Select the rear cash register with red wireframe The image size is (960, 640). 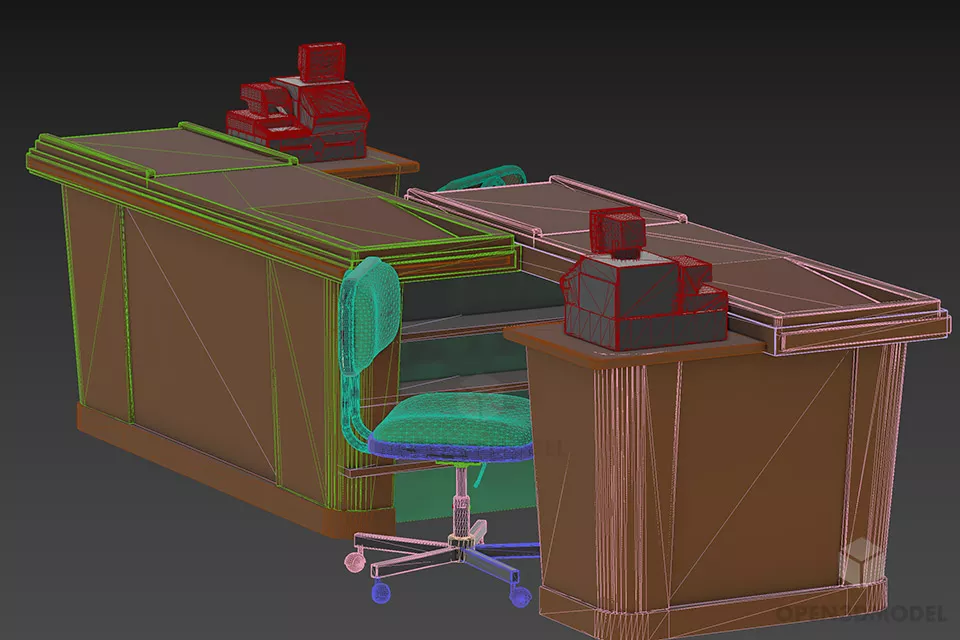click(300, 115)
